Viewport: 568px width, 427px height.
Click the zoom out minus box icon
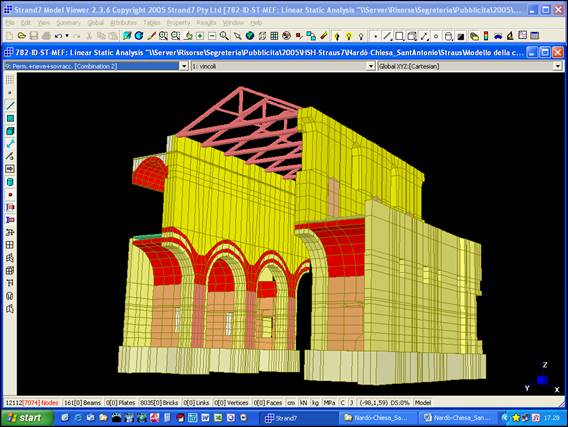(x=212, y=36)
